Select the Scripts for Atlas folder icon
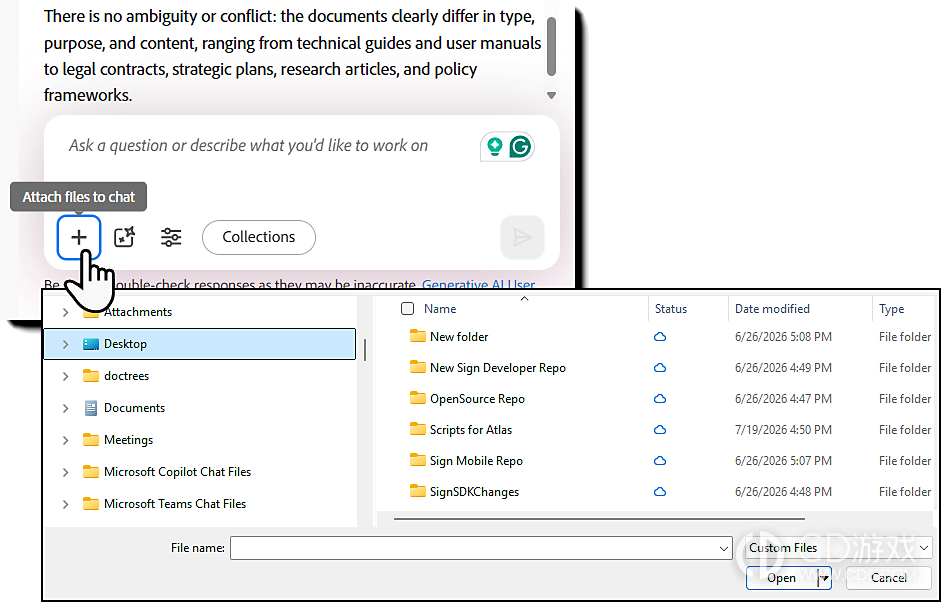Viewport: 941px width, 602px height. pyautogui.click(x=418, y=429)
